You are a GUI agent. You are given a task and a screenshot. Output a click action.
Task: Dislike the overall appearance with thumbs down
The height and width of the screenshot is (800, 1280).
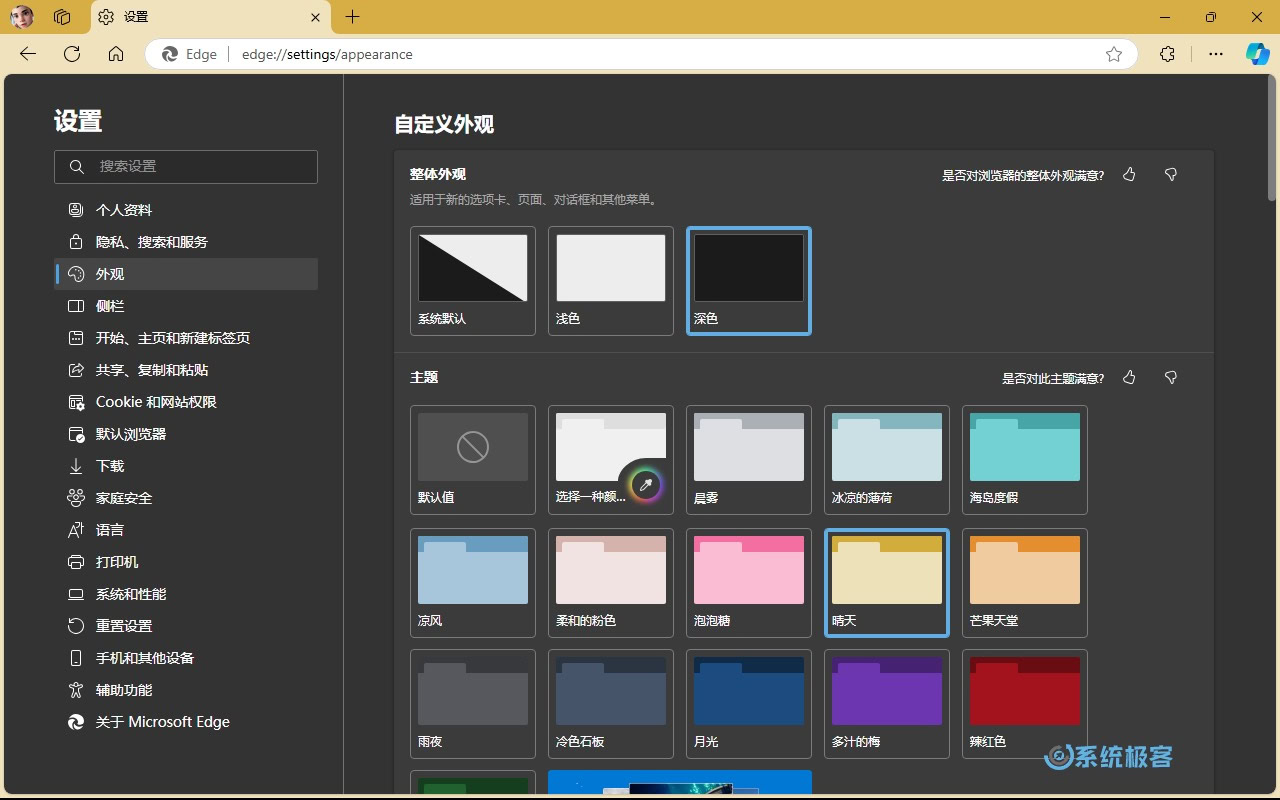[1171, 175]
